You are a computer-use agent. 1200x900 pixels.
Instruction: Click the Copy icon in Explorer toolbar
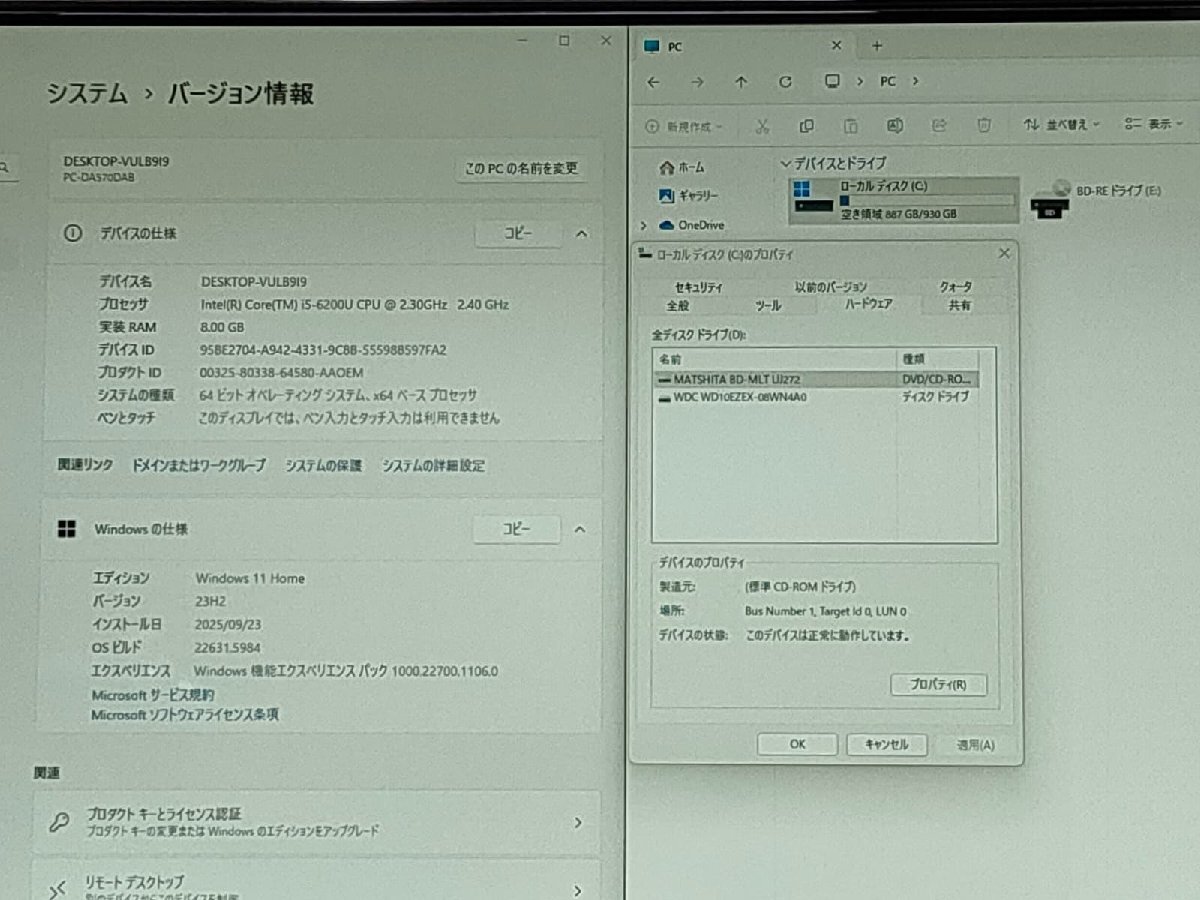click(x=806, y=126)
